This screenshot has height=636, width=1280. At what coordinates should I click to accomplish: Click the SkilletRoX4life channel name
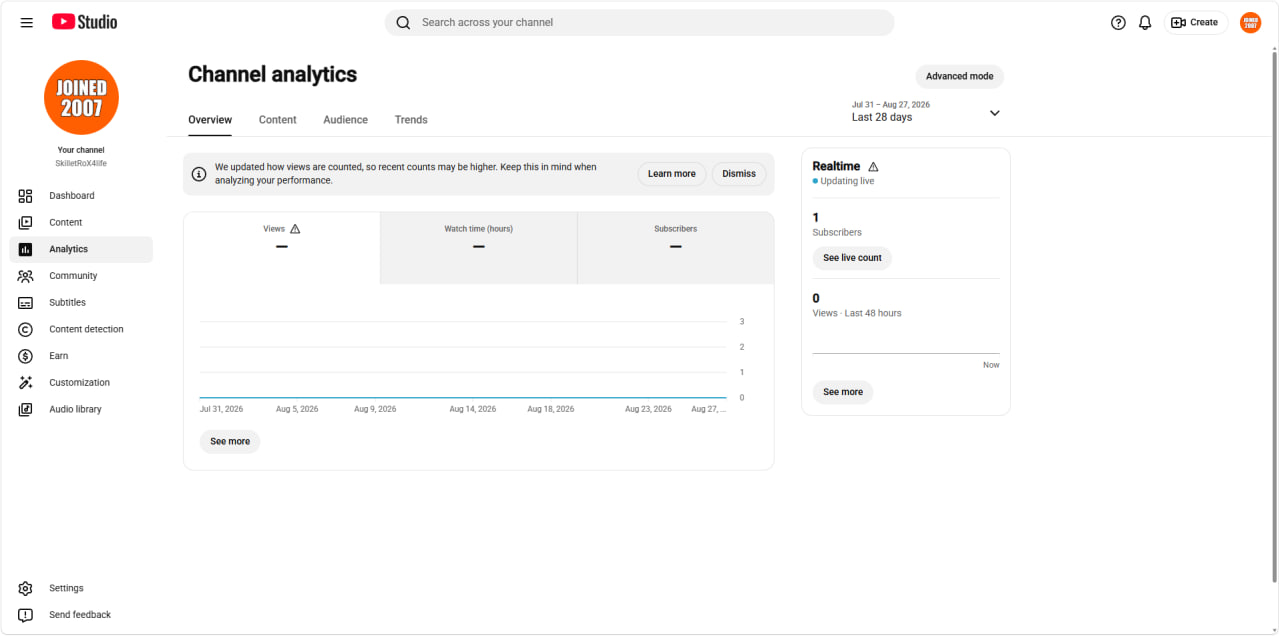[x=81, y=163]
